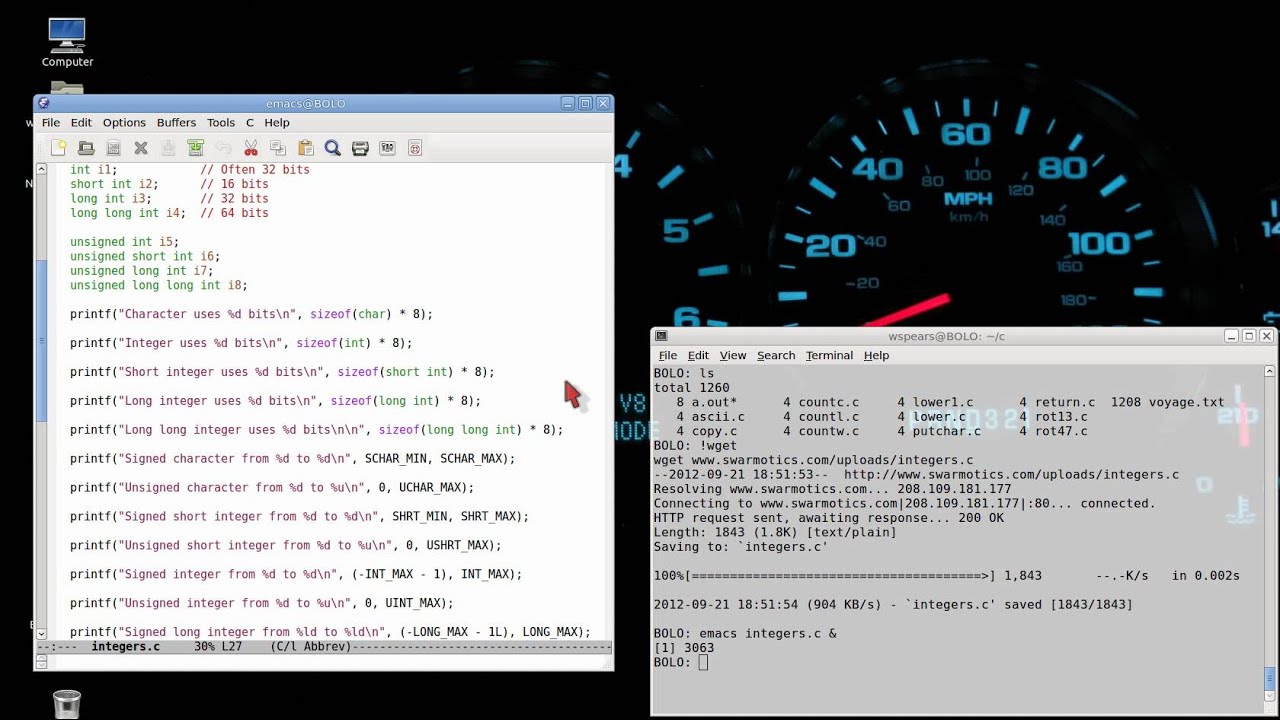
Task: Click SCHAR_MIN in the signed character line
Action: click(399, 458)
